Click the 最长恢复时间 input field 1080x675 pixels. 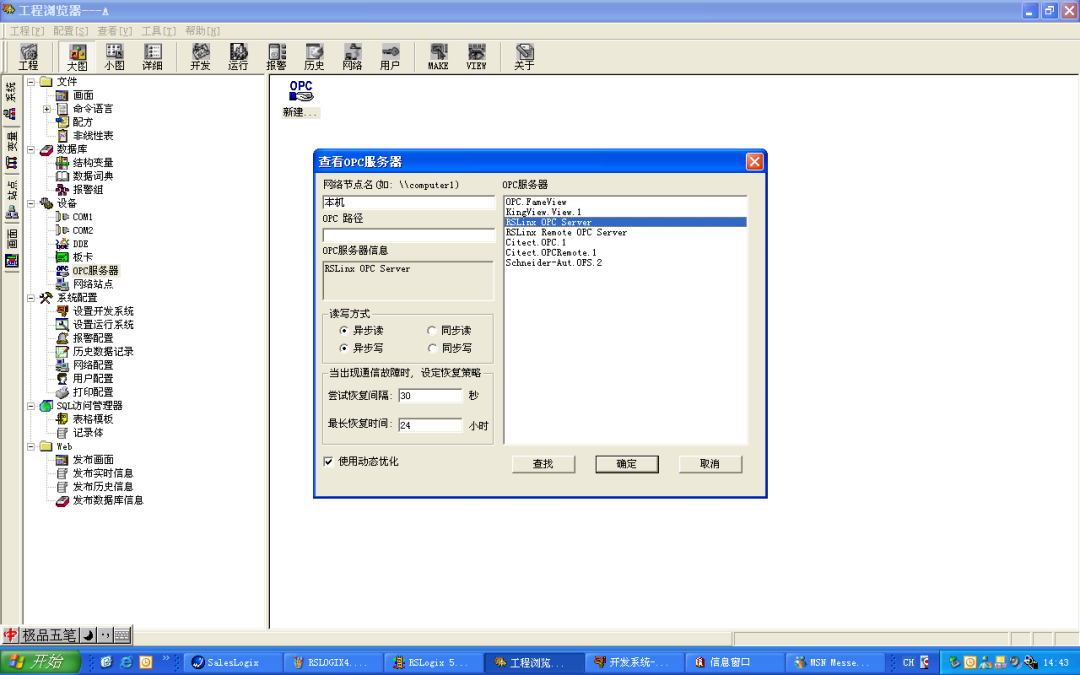(x=430, y=425)
